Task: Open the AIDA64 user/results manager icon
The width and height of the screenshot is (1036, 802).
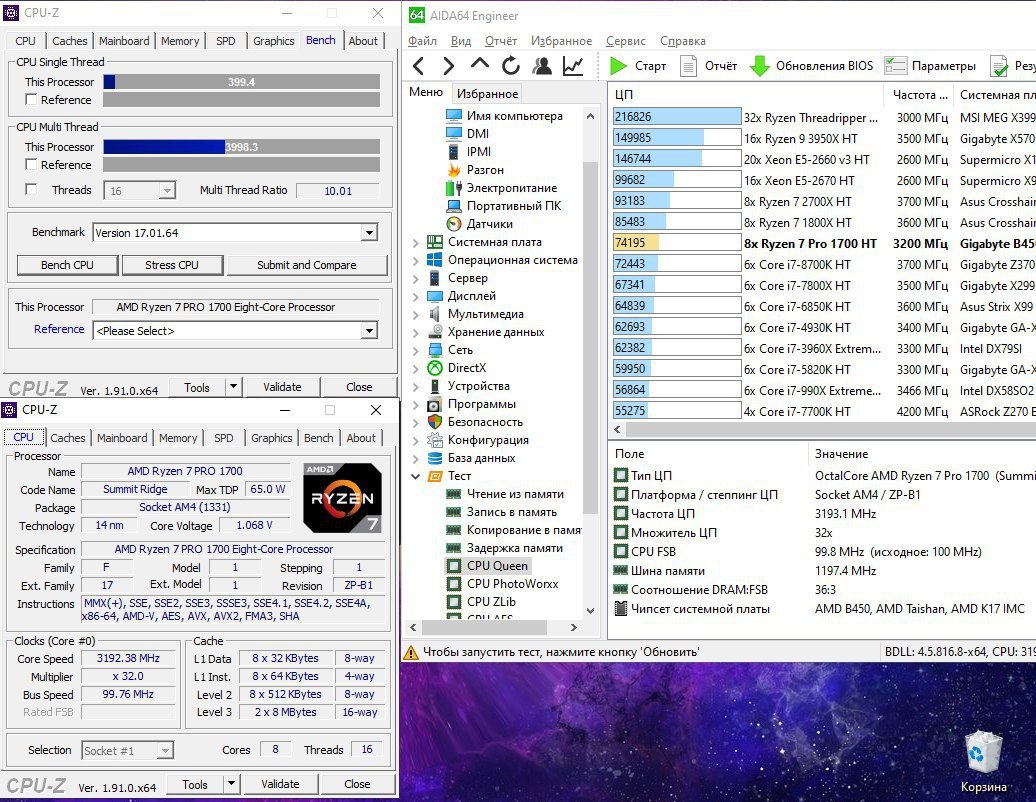Action: click(542, 65)
